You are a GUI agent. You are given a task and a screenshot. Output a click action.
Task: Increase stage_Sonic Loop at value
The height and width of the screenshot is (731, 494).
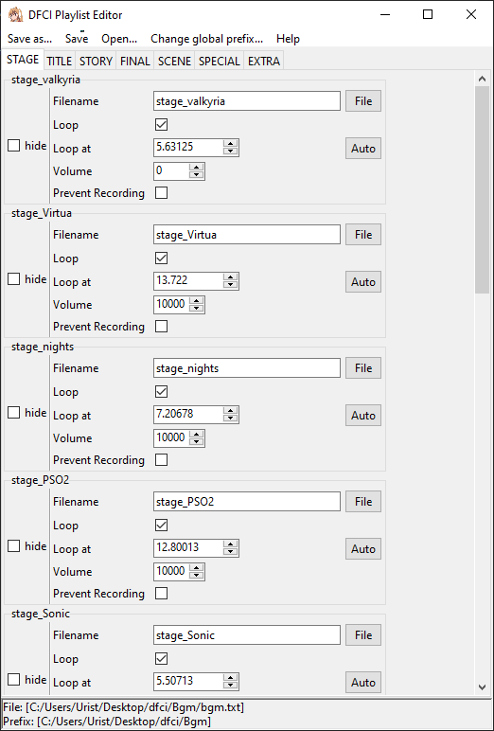[x=230, y=677]
